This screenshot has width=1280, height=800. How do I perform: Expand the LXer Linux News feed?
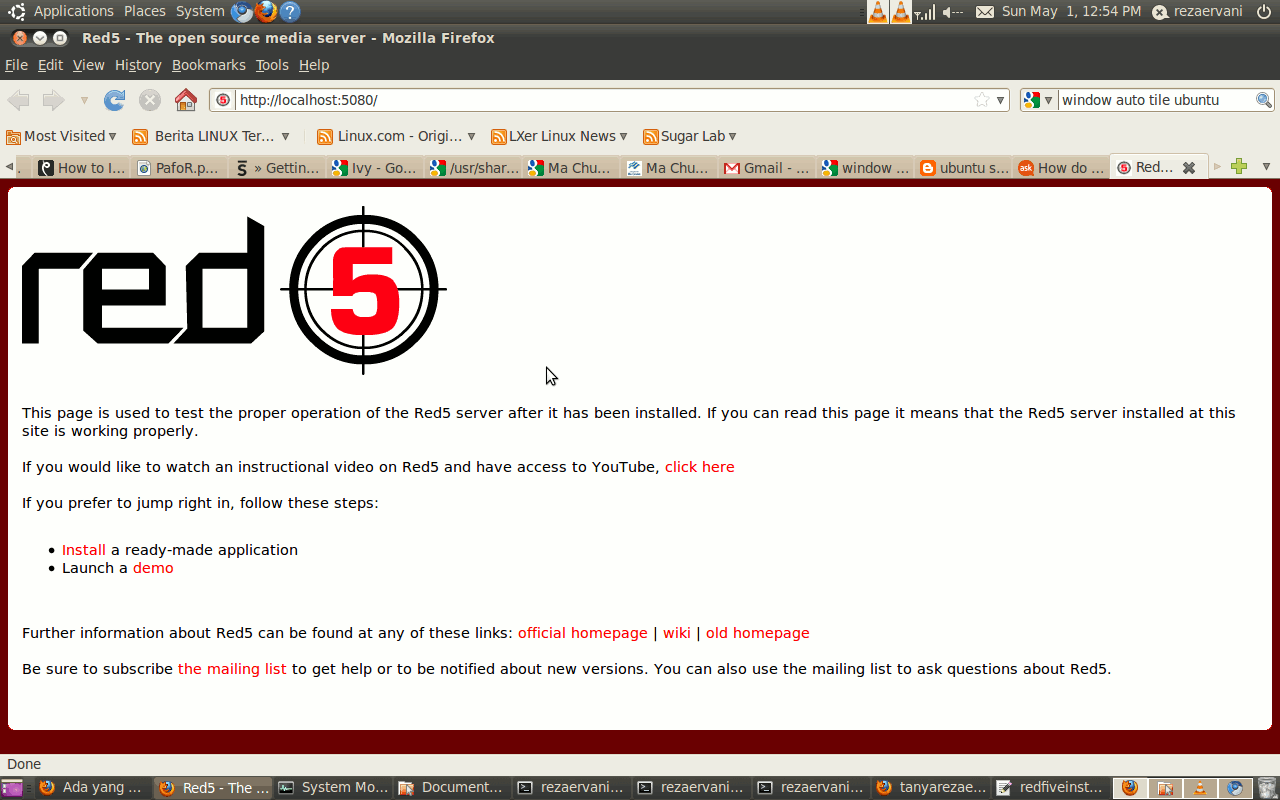623,136
